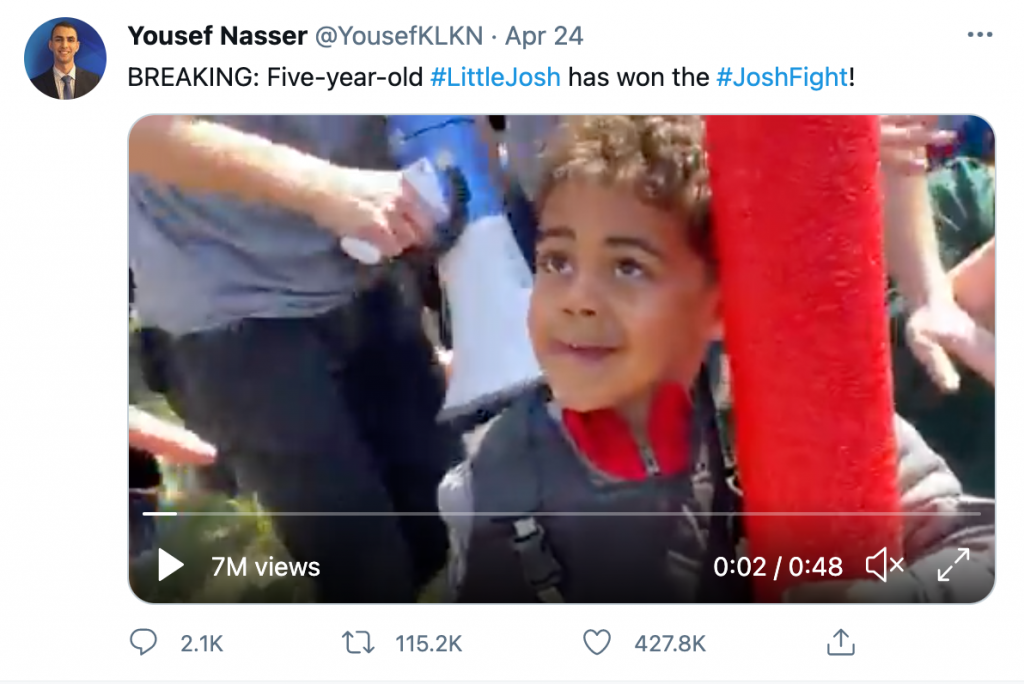Open the Apr 24 tweet timestamp

pyautogui.click(x=544, y=37)
